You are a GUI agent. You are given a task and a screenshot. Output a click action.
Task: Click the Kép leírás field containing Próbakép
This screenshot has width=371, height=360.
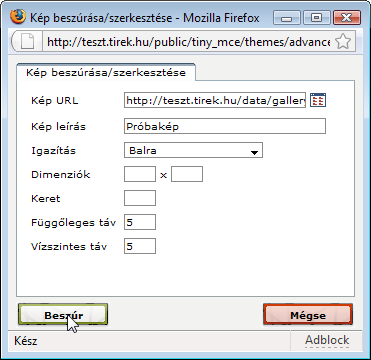(225, 127)
